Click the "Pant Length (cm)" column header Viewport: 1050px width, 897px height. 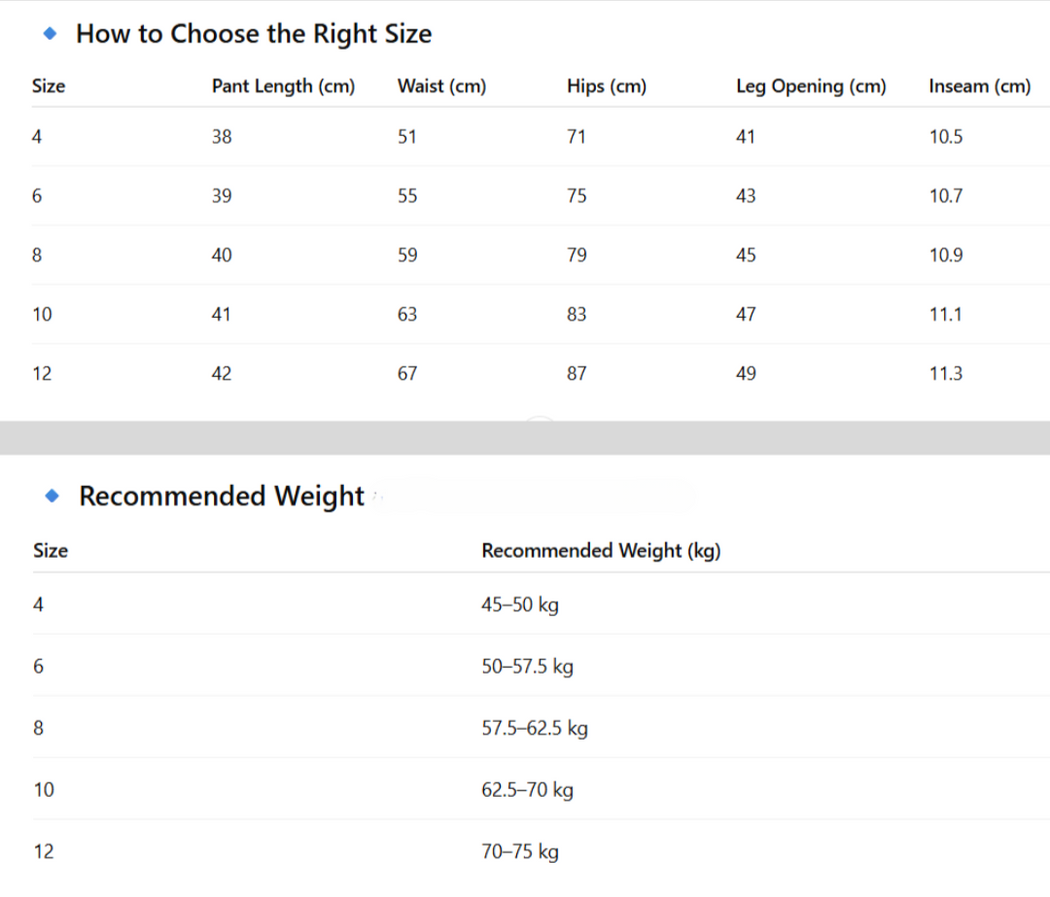click(x=283, y=86)
